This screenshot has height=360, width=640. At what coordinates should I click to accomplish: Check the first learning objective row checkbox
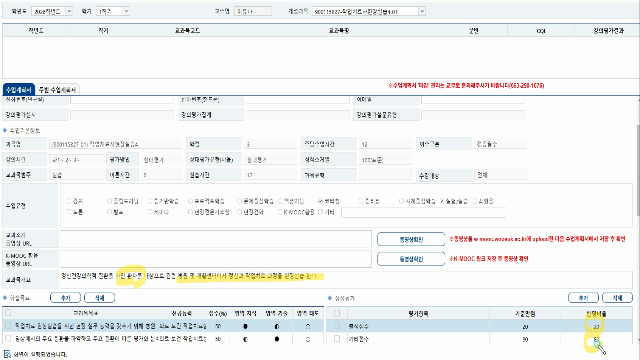click(8, 326)
